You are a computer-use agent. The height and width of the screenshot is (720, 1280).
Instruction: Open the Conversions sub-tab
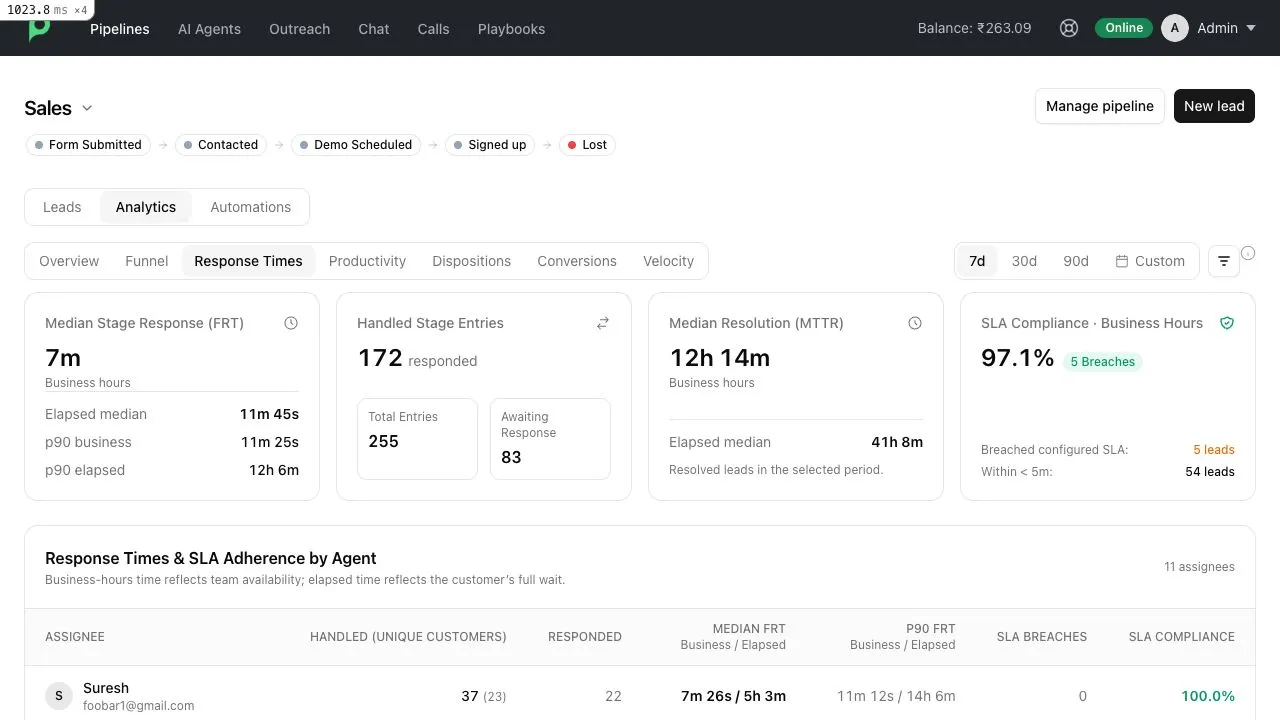[577, 261]
